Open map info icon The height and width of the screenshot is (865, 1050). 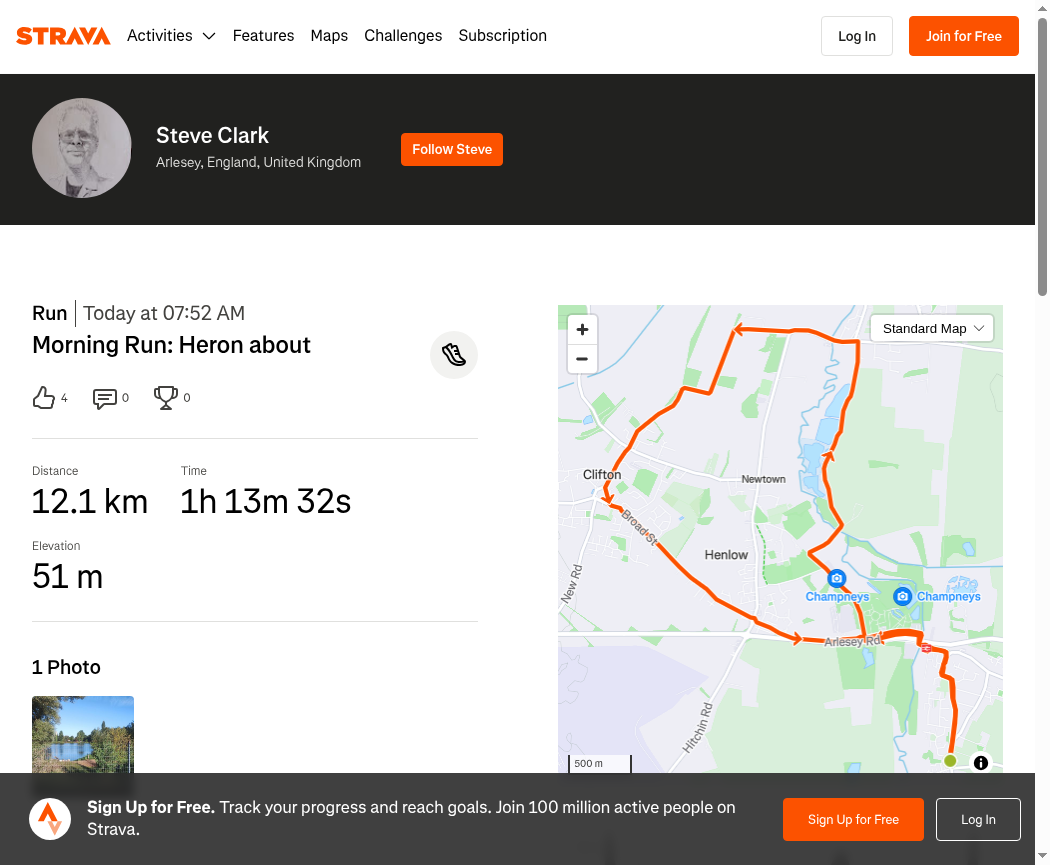coord(980,763)
